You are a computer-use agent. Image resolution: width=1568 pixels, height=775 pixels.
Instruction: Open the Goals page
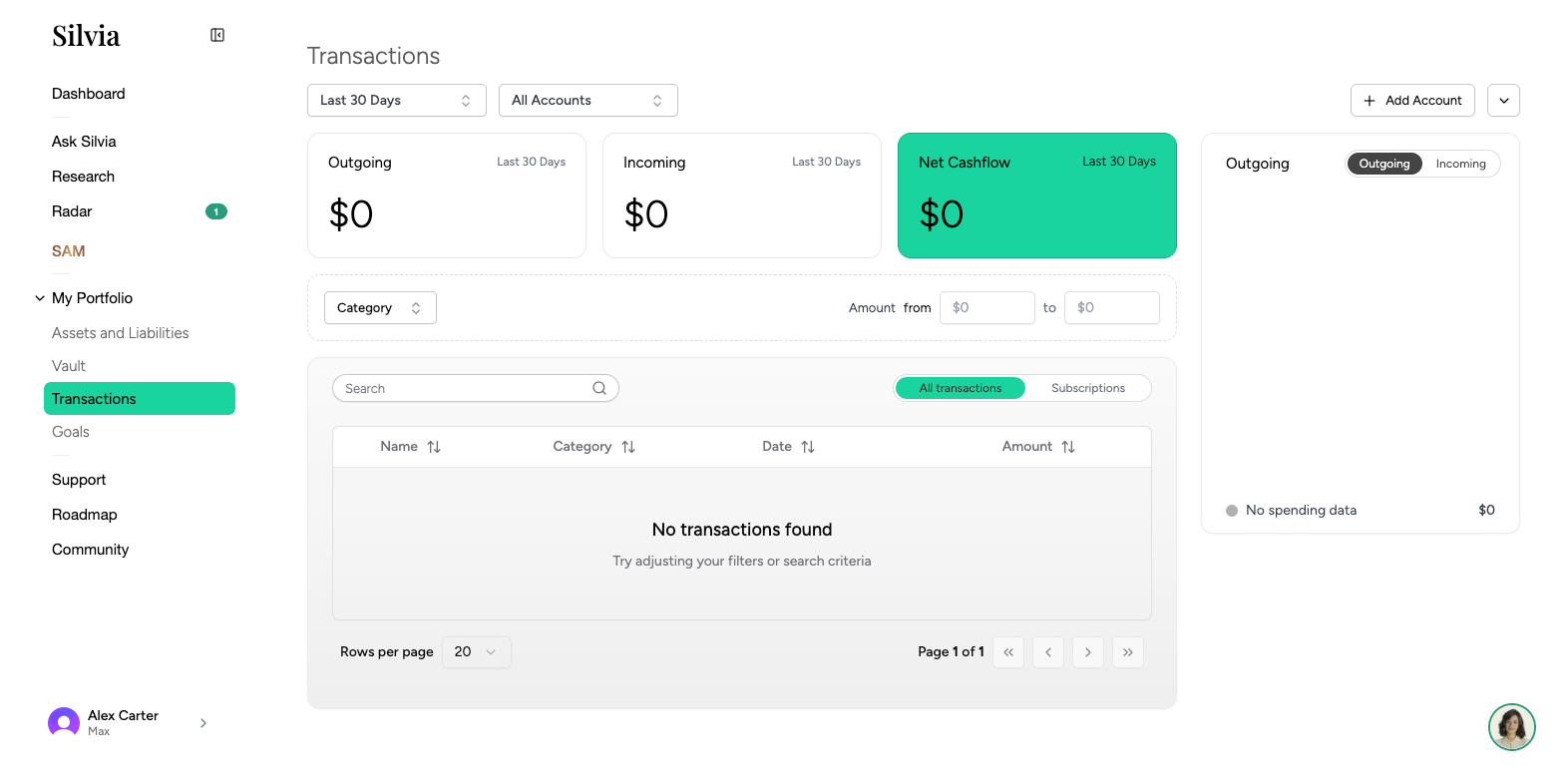71,432
